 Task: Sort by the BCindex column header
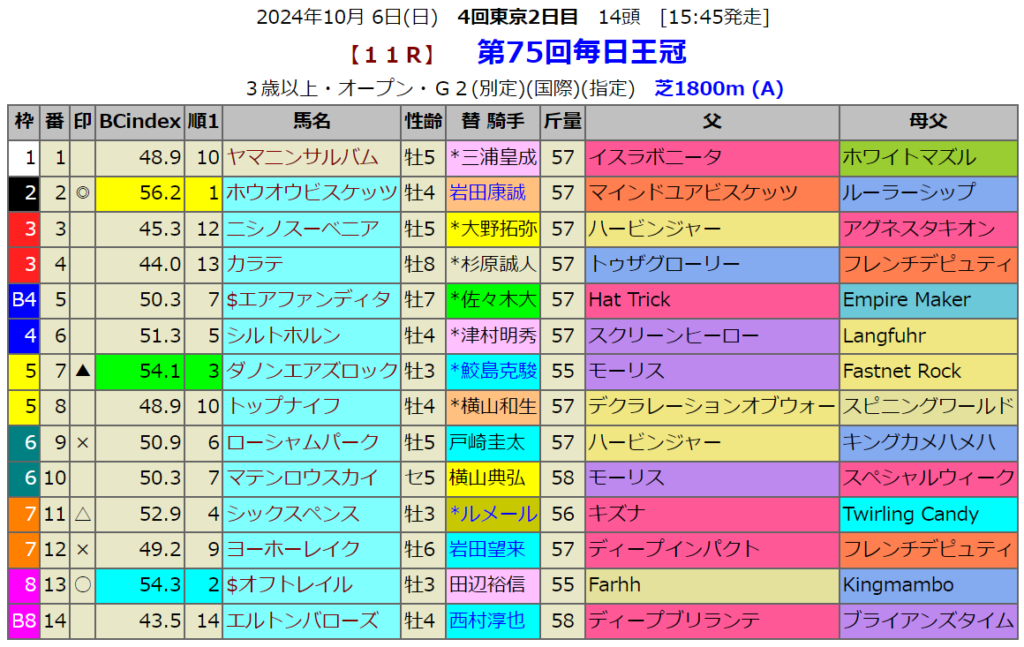pyautogui.click(x=140, y=122)
